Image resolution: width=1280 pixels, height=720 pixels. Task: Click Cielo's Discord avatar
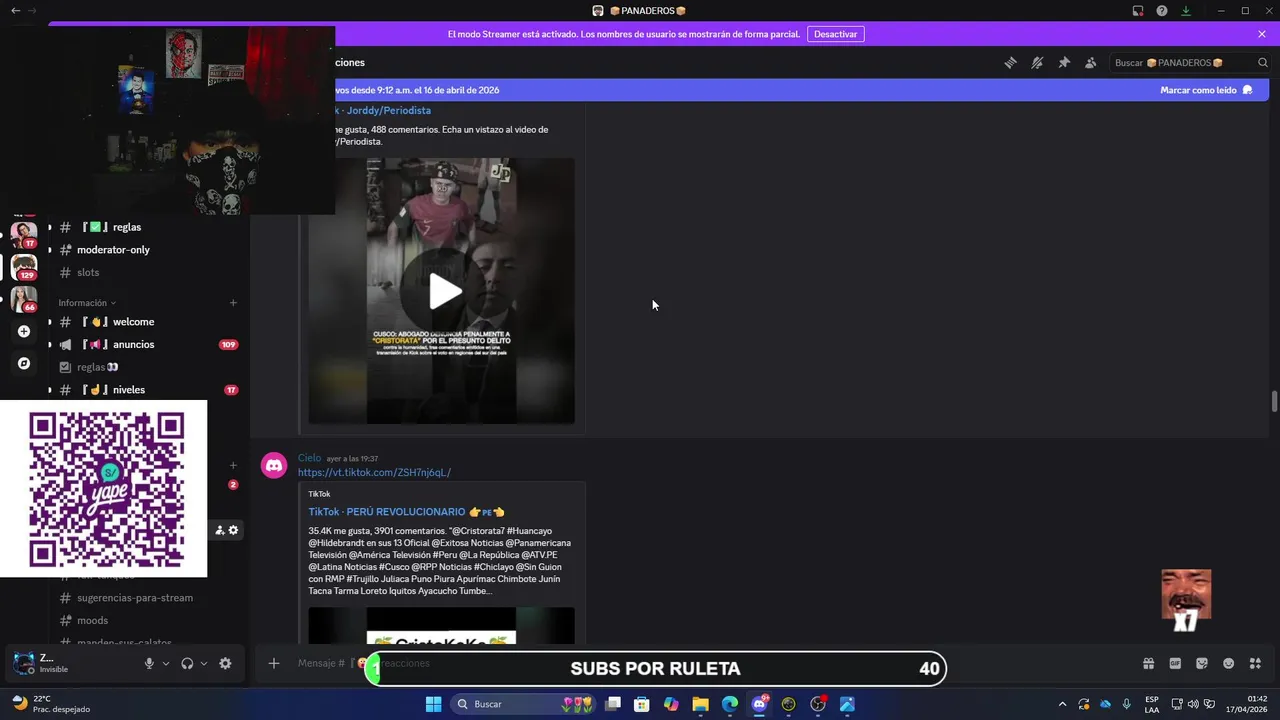[x=274, y=465]
